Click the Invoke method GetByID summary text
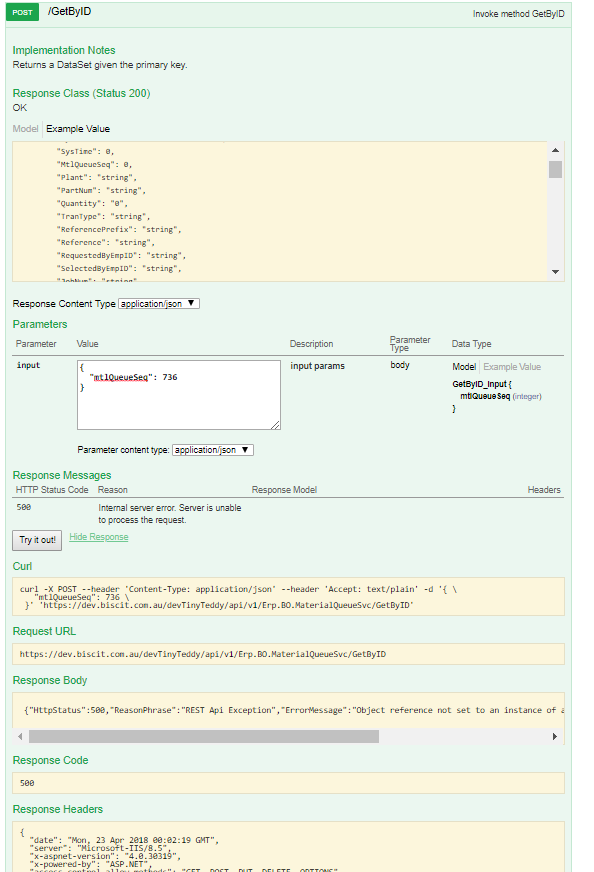 click(518, 14)
